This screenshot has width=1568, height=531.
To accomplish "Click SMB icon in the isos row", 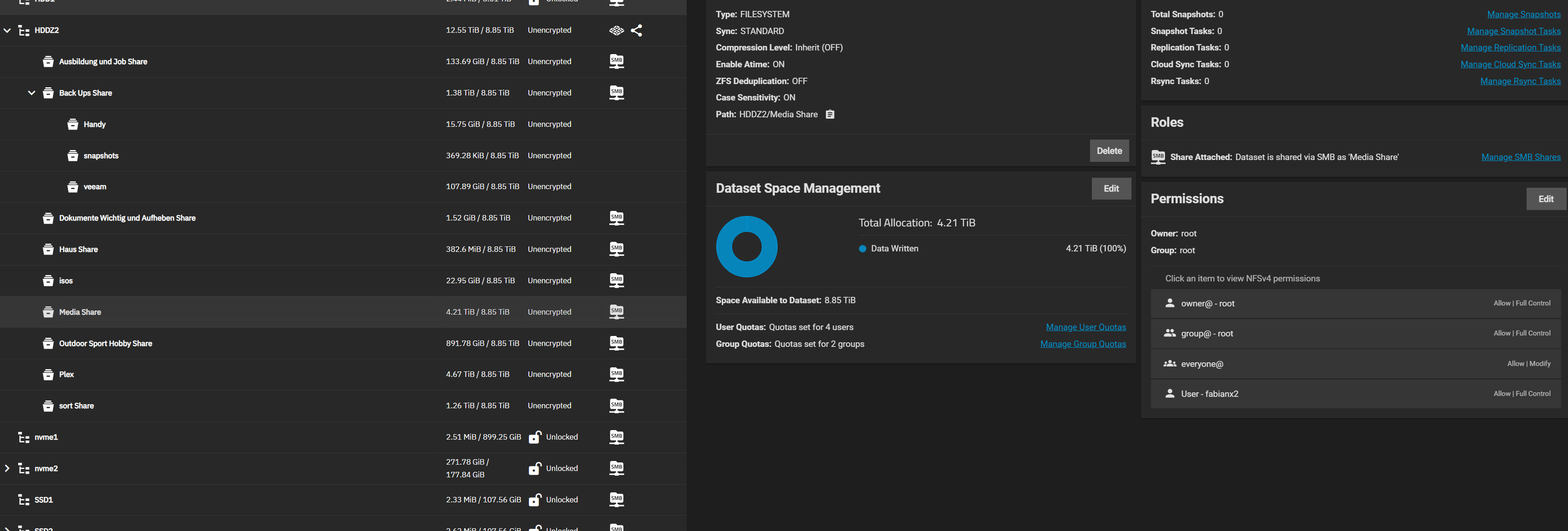I will click(x=617, y=281).
